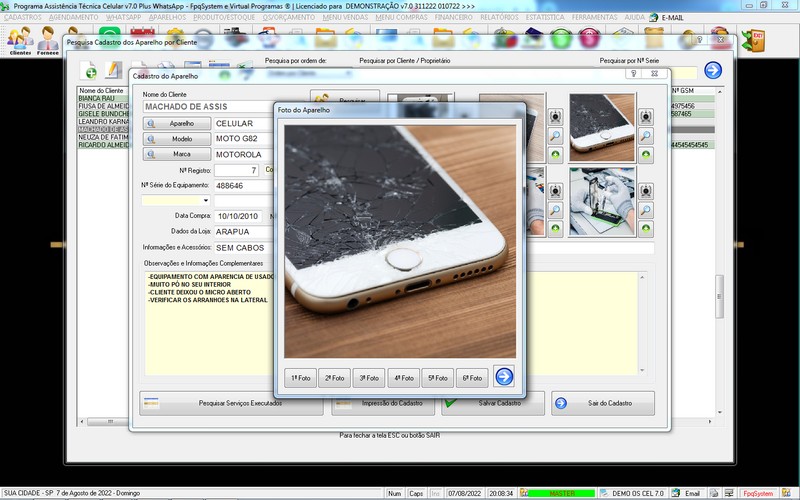Open the top-right broken phone thumbnail
This screenshot has height=500, width=800.
pyautogui.click(x=603, y=127)
